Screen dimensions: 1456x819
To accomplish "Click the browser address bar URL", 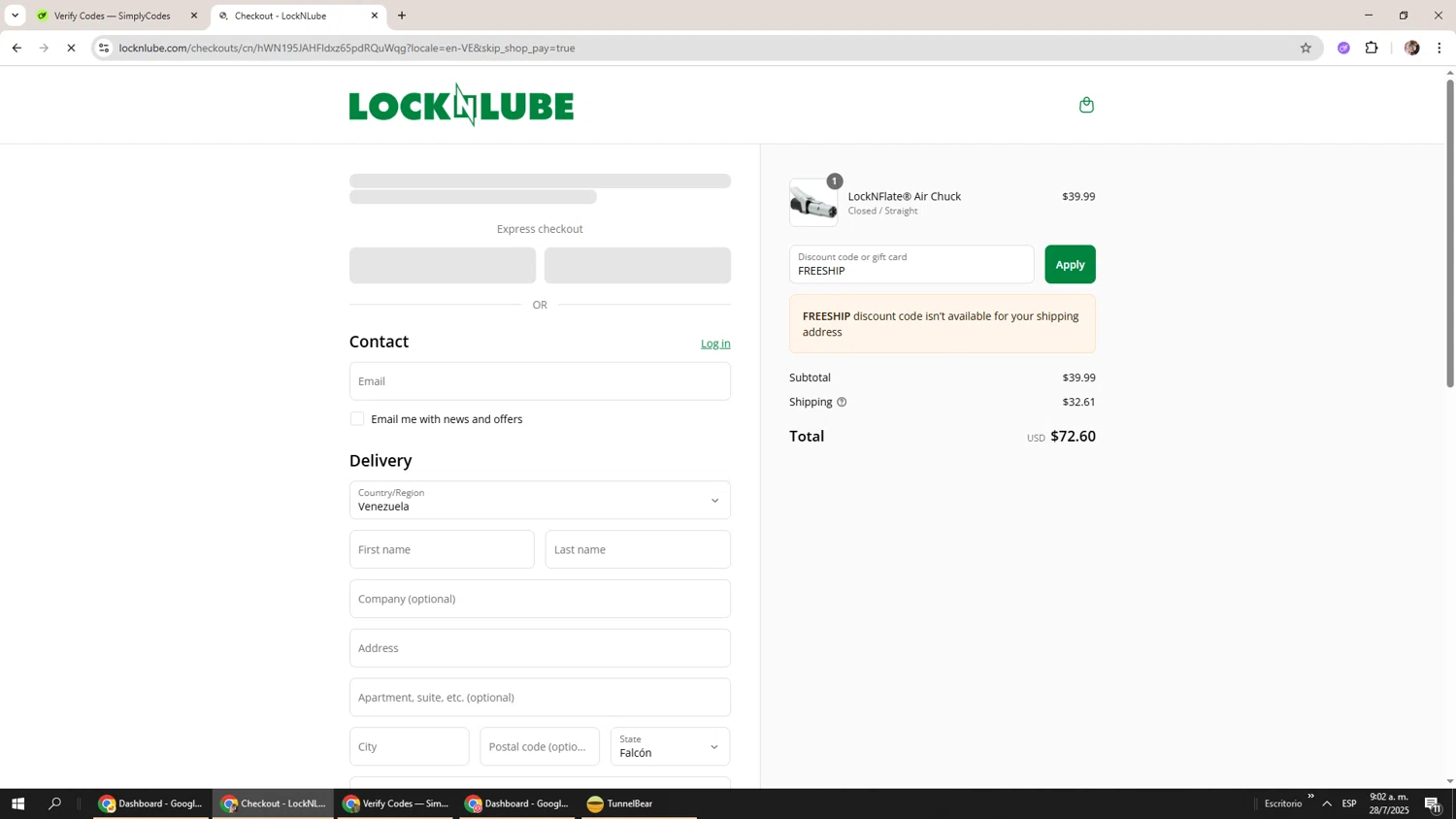I will pos(347,48).
